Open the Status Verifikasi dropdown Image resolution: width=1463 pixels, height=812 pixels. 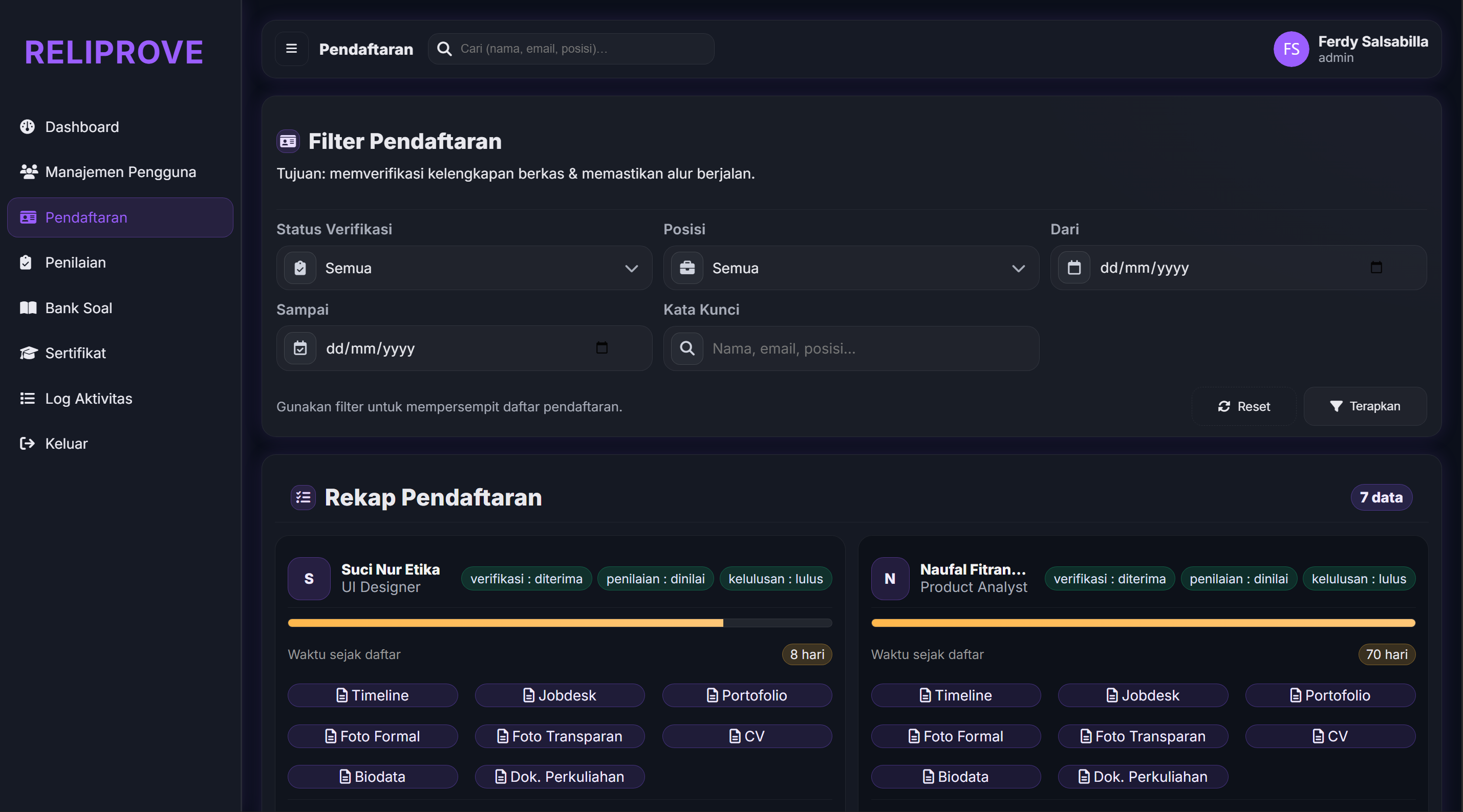(464, 268)
